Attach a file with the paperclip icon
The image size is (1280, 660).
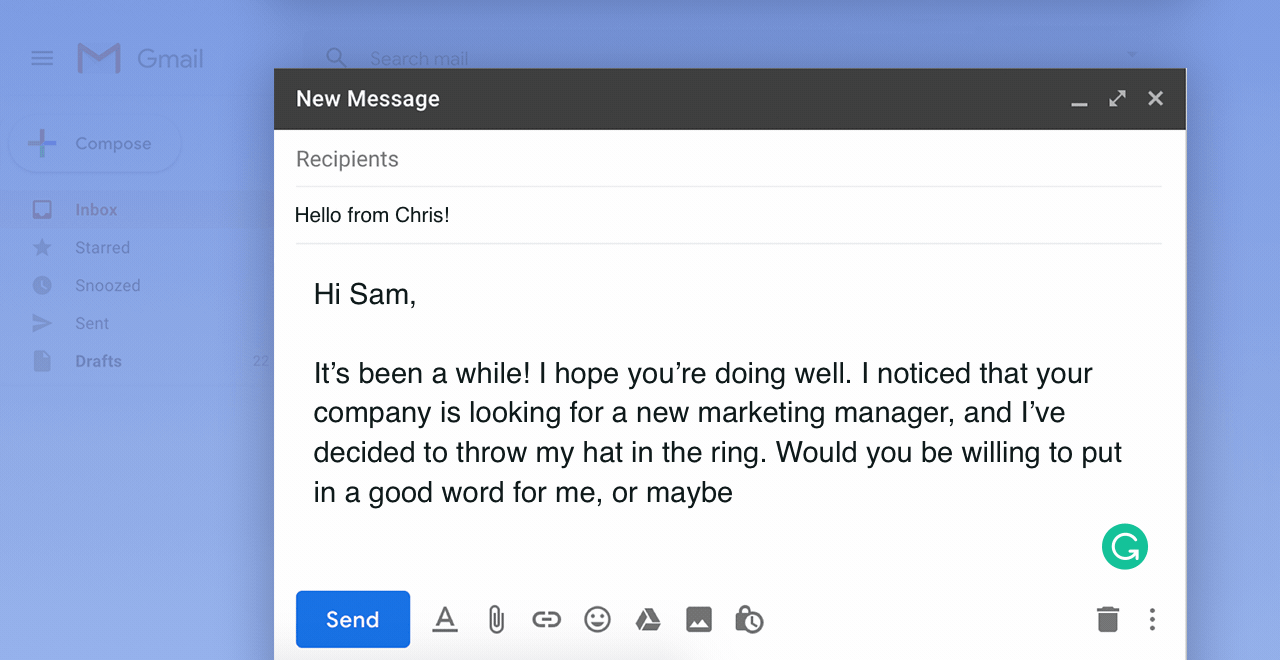point(496,620)
